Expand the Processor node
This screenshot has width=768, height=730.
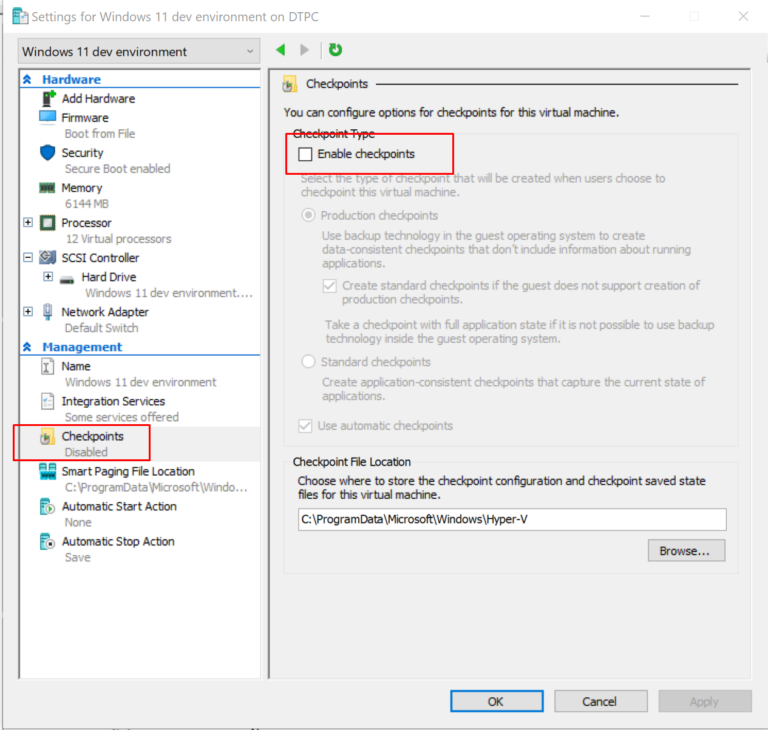(28, 222)
